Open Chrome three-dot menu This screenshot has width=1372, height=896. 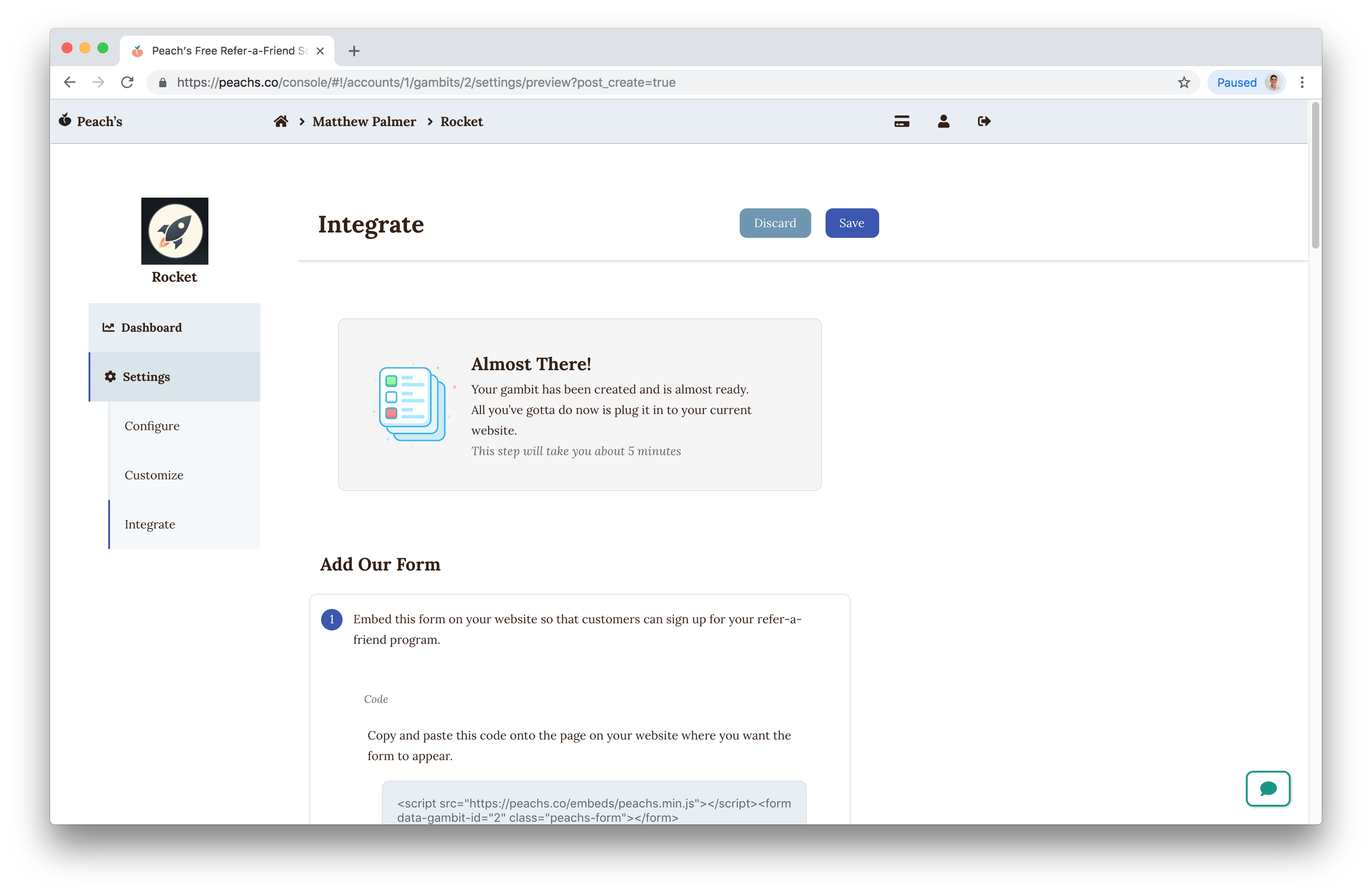pyautogui.click(x=1302, y=82)
